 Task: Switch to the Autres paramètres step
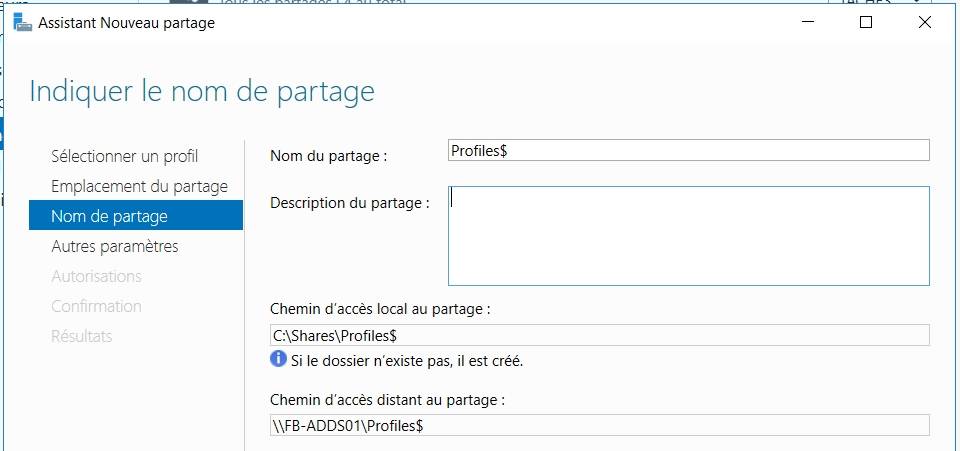coord(115,246)
